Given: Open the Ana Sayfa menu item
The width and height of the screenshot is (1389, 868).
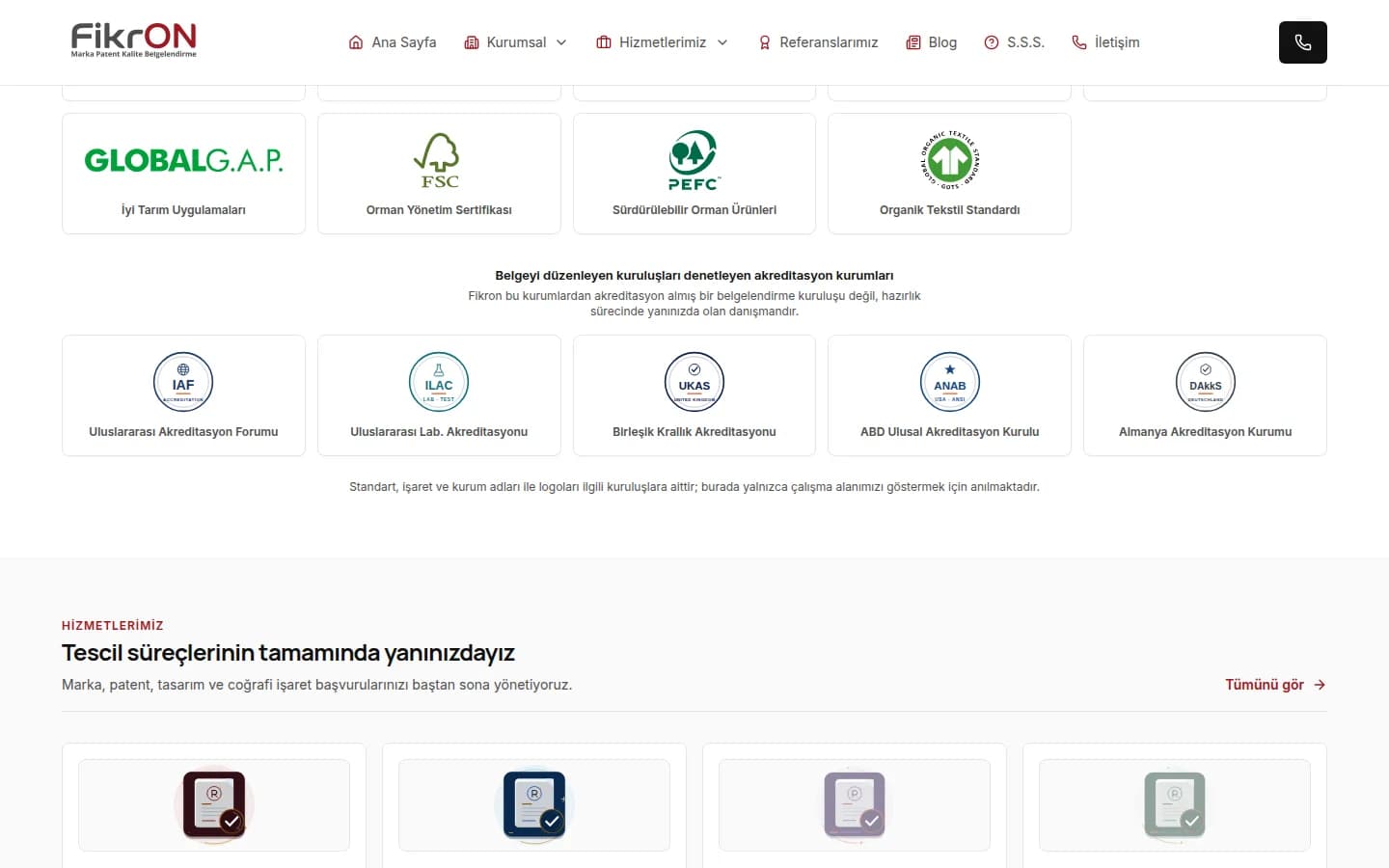Looking at the screenshot, I should tap(392, 42).
